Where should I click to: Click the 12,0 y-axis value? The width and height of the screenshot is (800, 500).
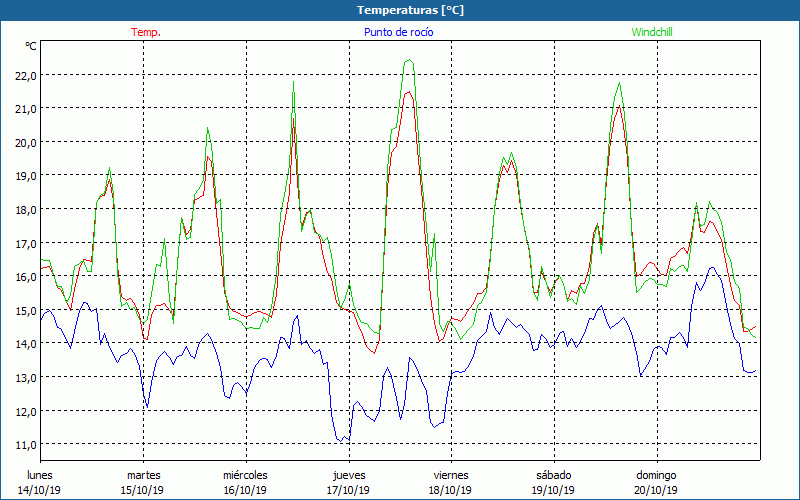tap(26, 411)
